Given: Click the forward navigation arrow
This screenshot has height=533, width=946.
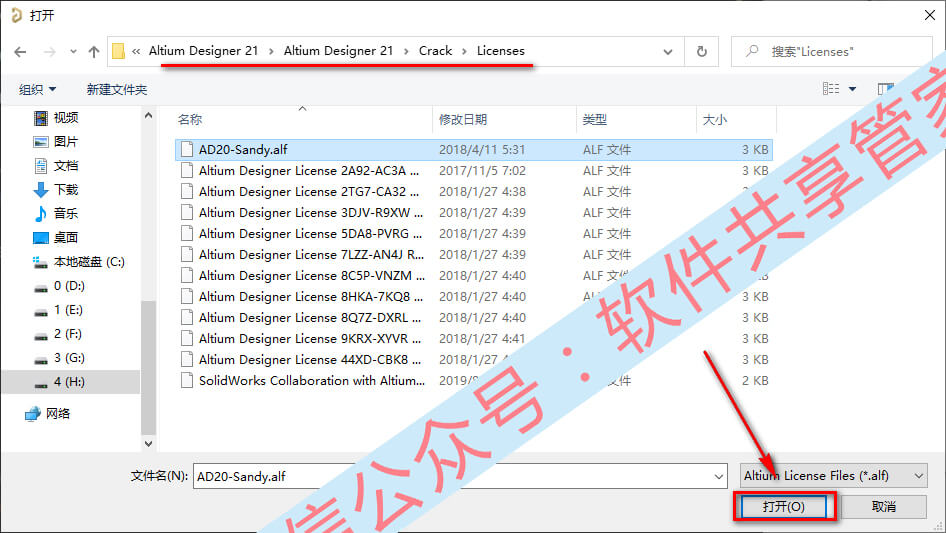Looking at the screenshot, I should (x=49, y=52).
